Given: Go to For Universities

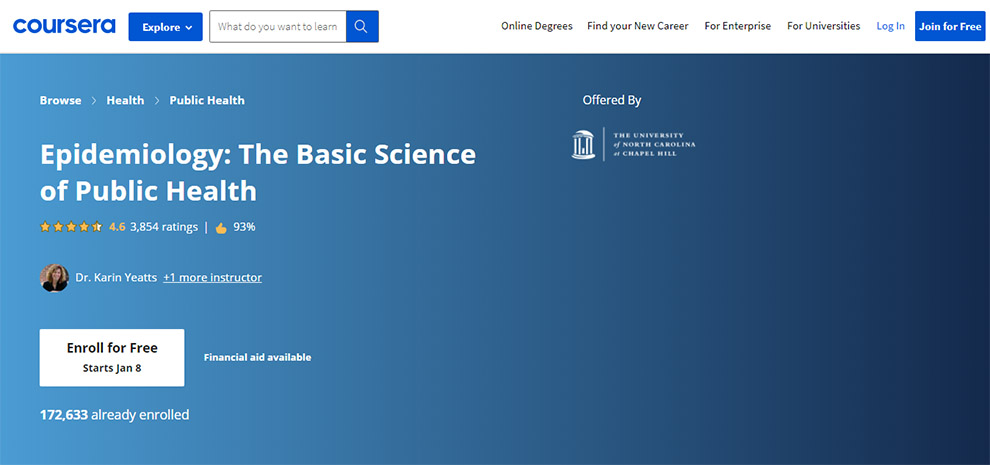Looking at the screenshot, I should [823, 27].
